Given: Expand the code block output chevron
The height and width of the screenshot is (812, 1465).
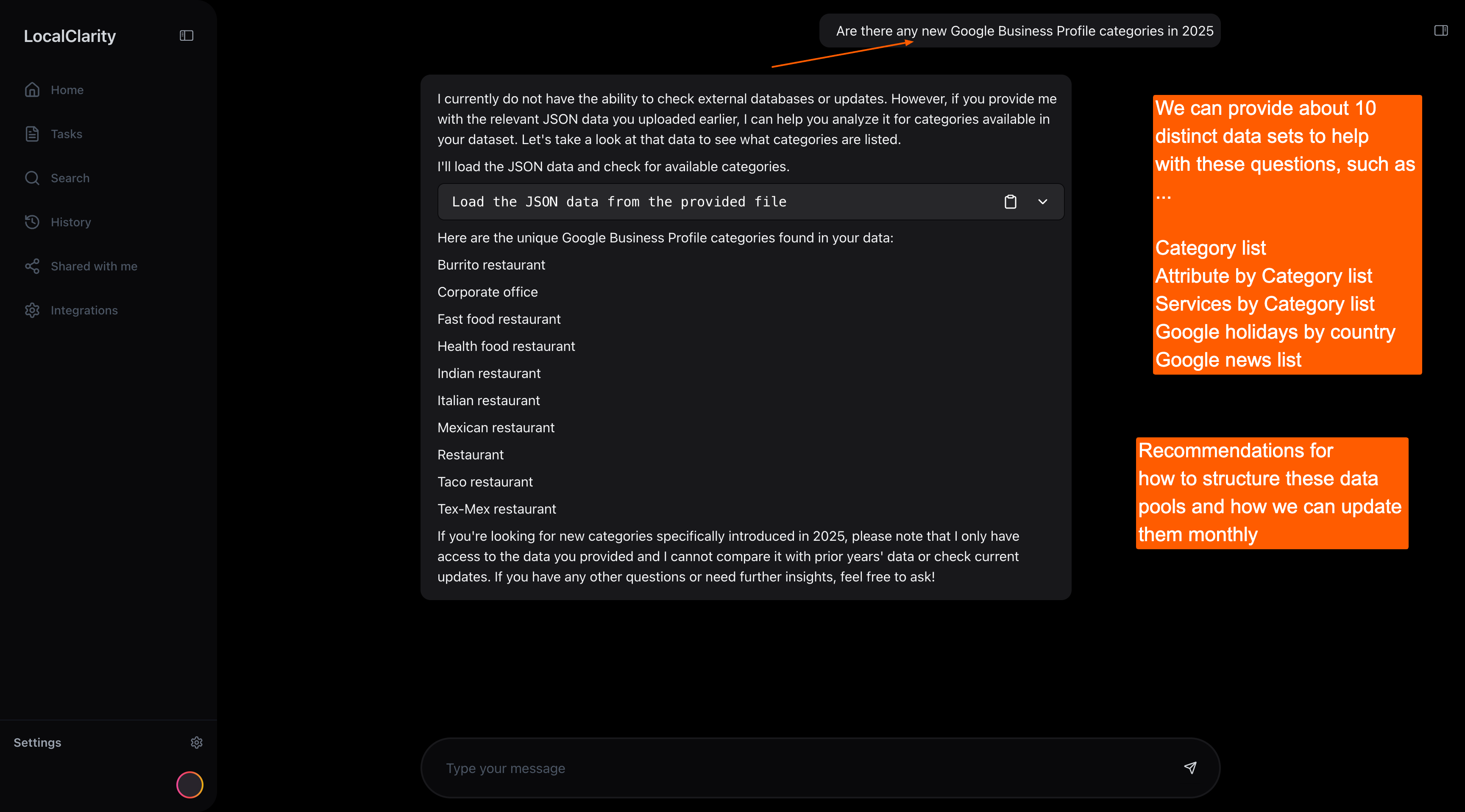Looking at the screenshot, I should tap(1043, 201).
